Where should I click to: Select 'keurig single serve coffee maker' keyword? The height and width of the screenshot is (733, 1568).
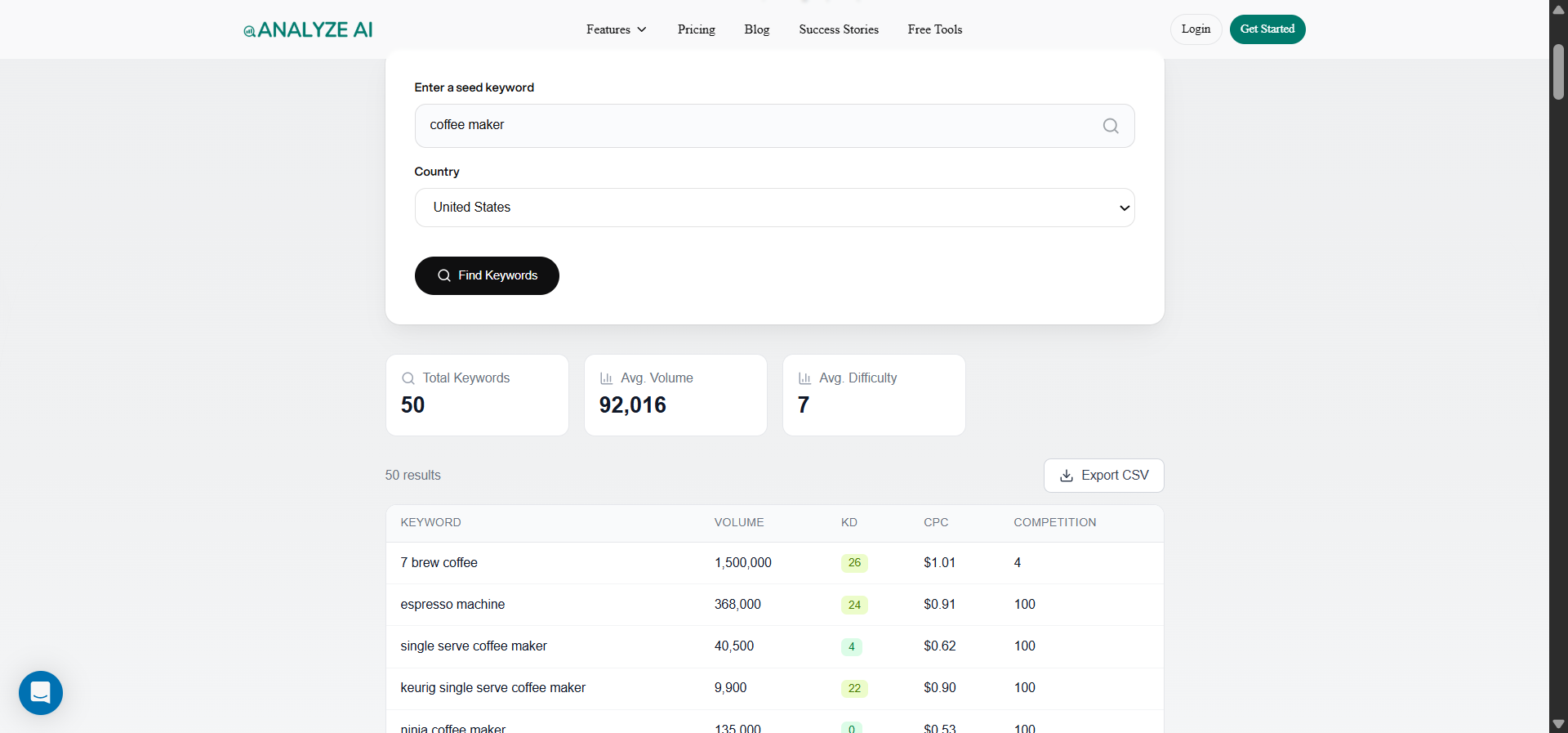[493, 688]
